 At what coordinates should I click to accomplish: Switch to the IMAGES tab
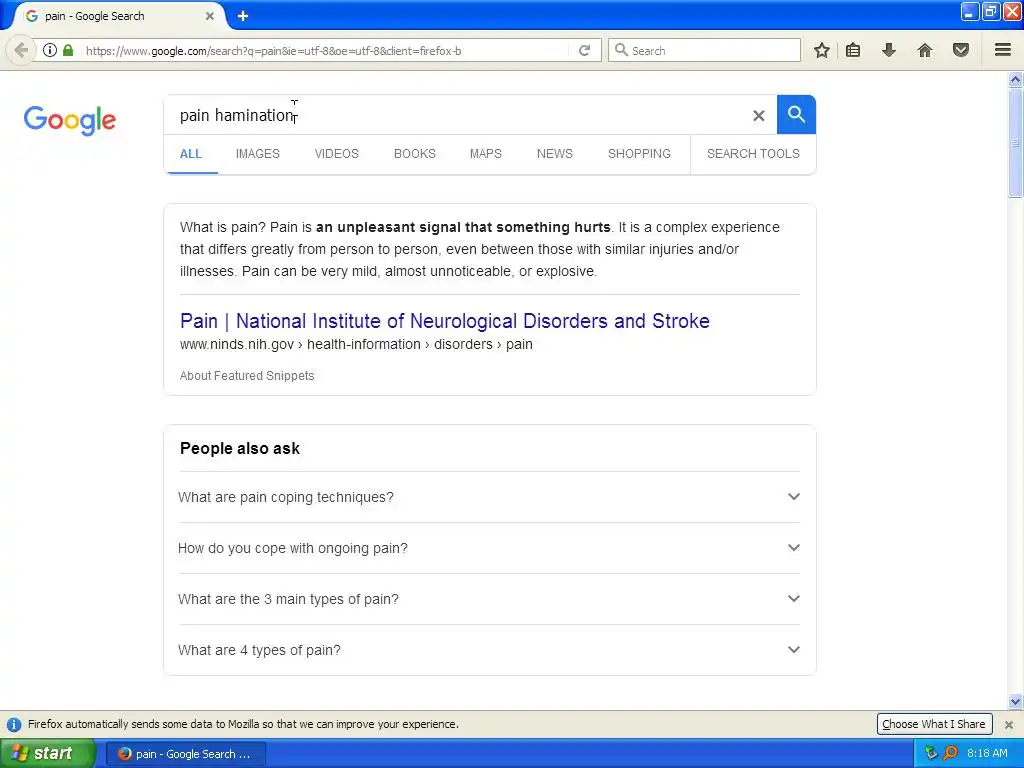(257, 154)
